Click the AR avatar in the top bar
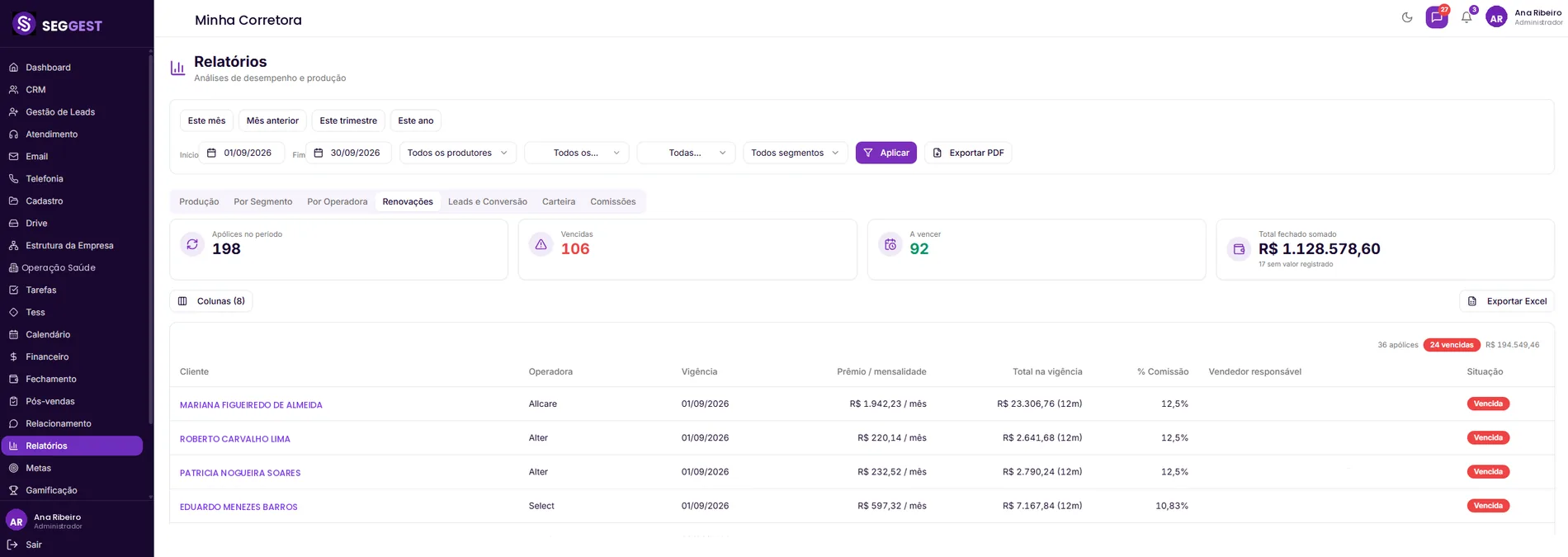Viewport: 1568px width, 557px height. tap(1496, 17)
